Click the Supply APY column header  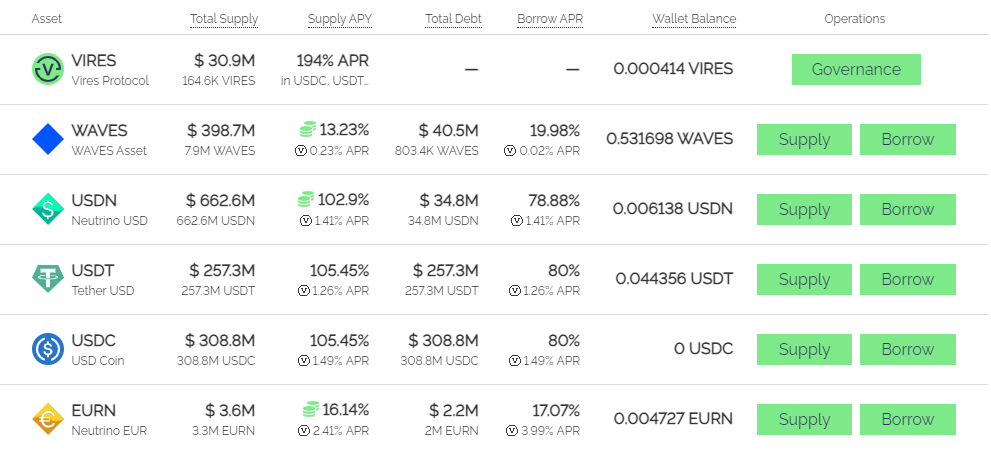pos(340,19)
